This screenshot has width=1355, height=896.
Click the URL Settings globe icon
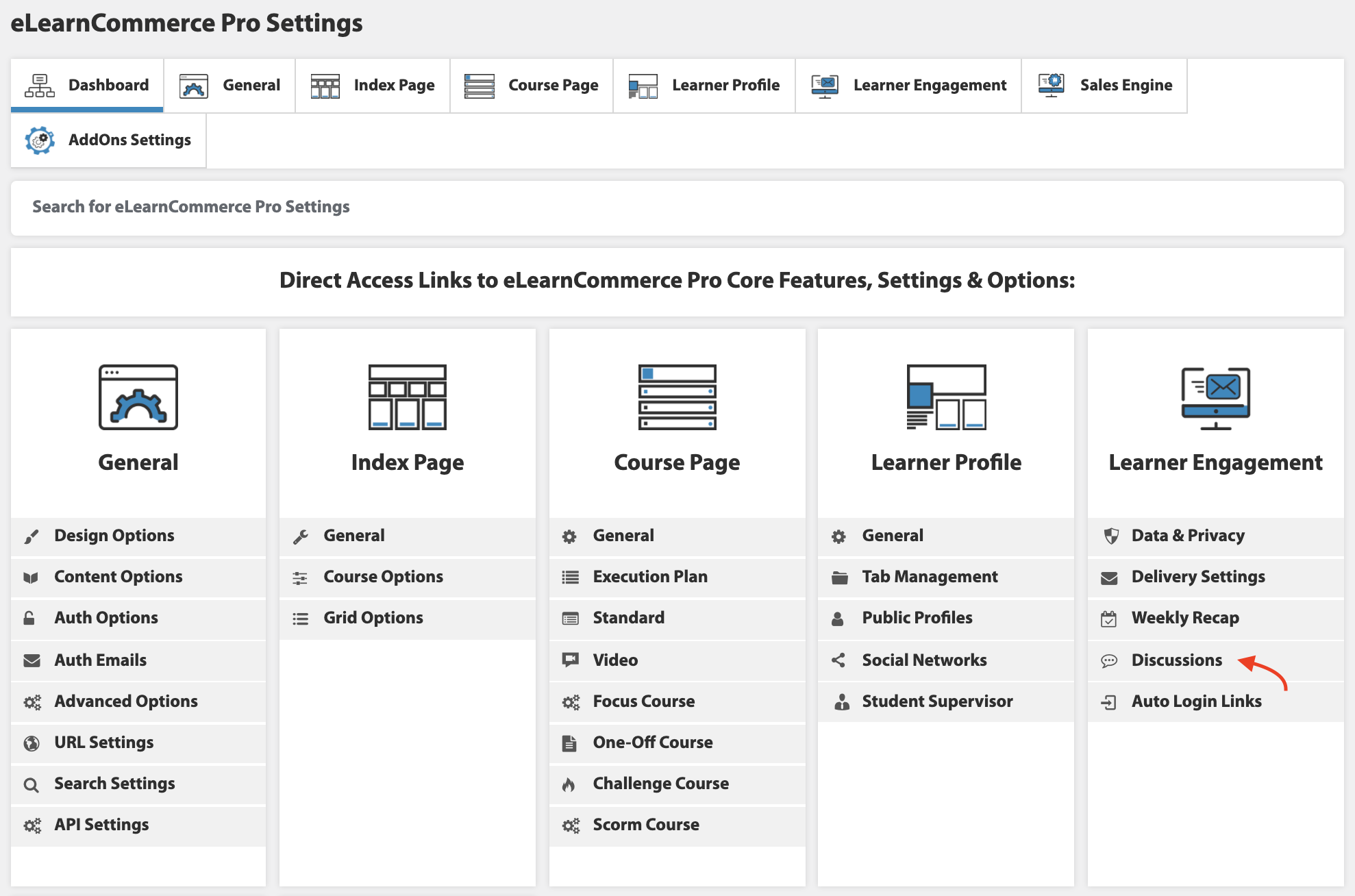point(32,743)
